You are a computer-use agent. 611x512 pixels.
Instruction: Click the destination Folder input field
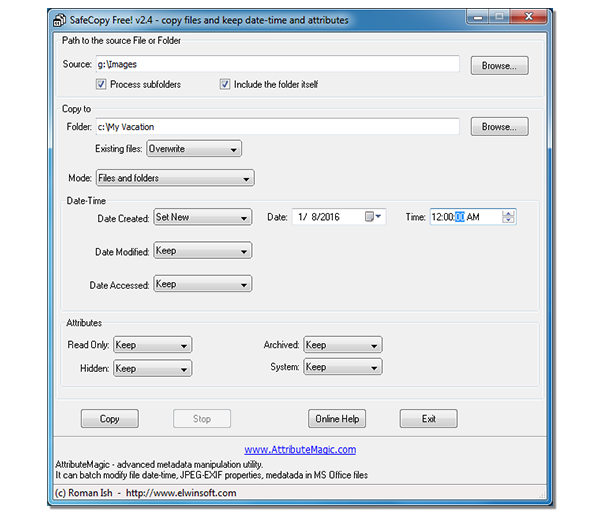pos(277,127)
